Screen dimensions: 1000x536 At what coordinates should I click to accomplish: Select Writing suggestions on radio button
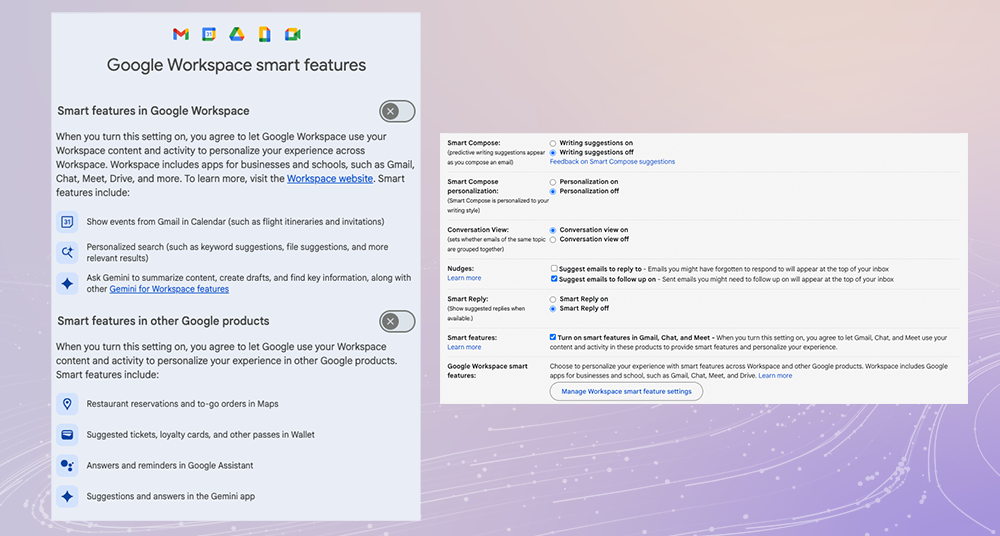554,143
